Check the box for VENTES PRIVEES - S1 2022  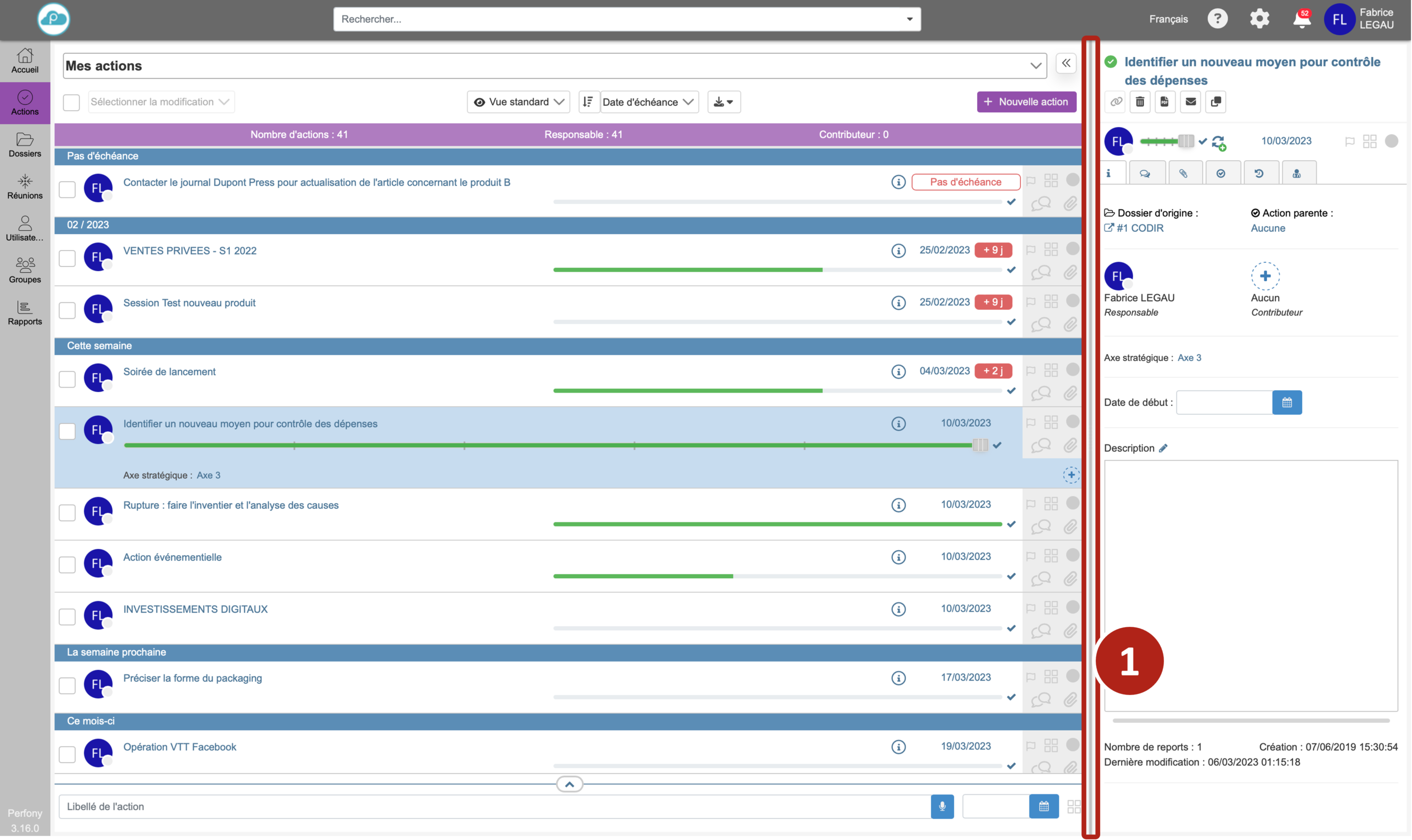pos(67,258)
